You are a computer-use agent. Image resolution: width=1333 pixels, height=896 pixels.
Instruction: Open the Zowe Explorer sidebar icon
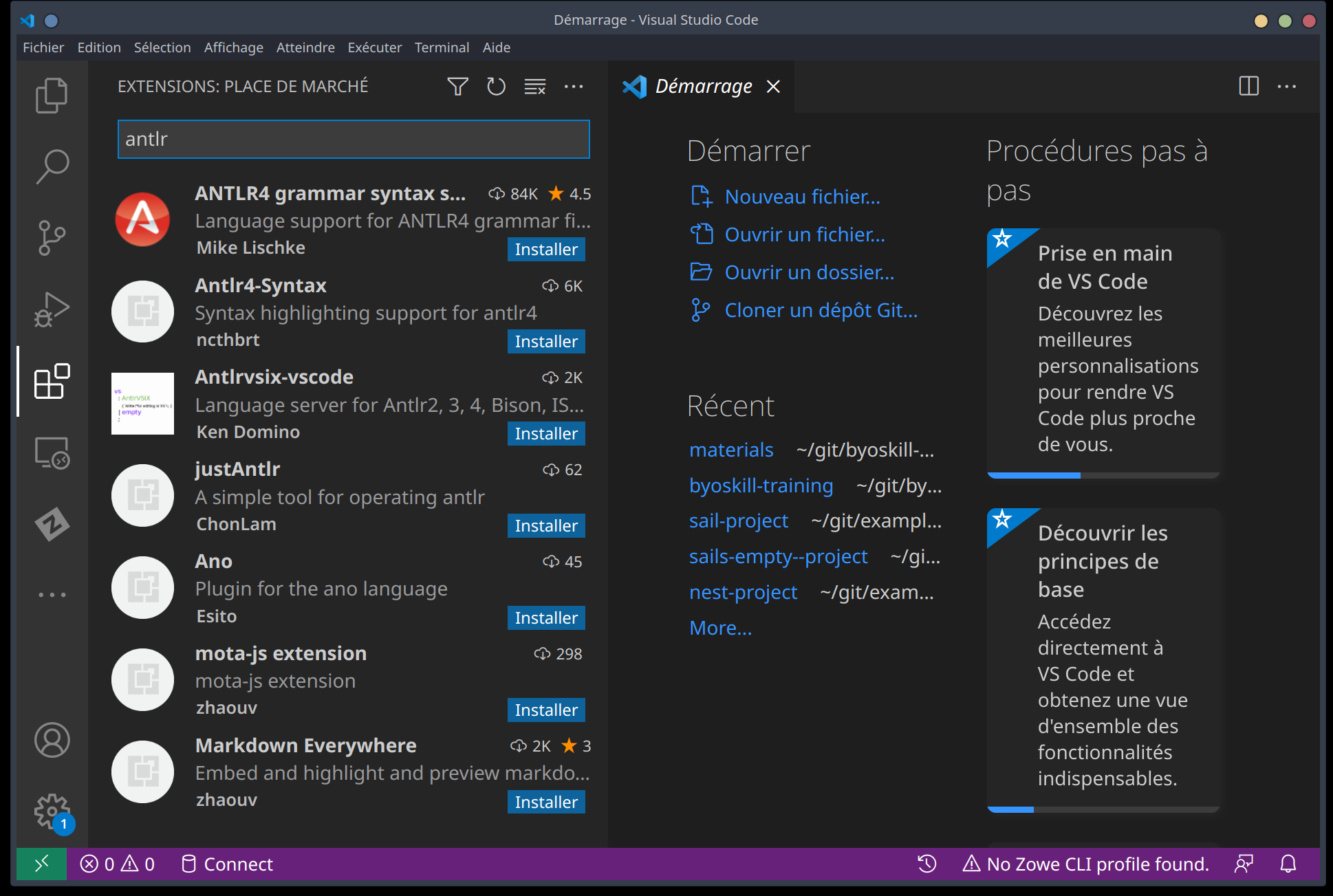(52, 525)
